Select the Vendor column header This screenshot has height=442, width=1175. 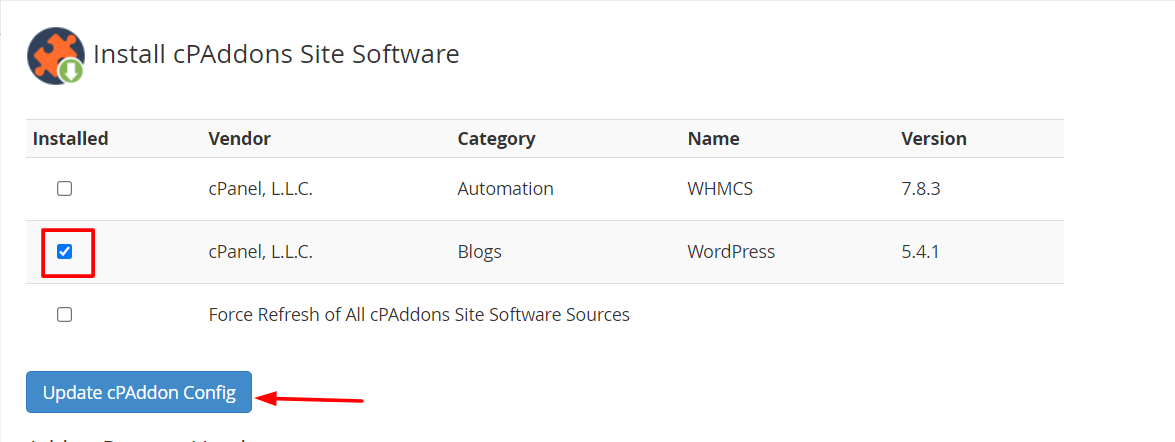[x=240, y=139]
